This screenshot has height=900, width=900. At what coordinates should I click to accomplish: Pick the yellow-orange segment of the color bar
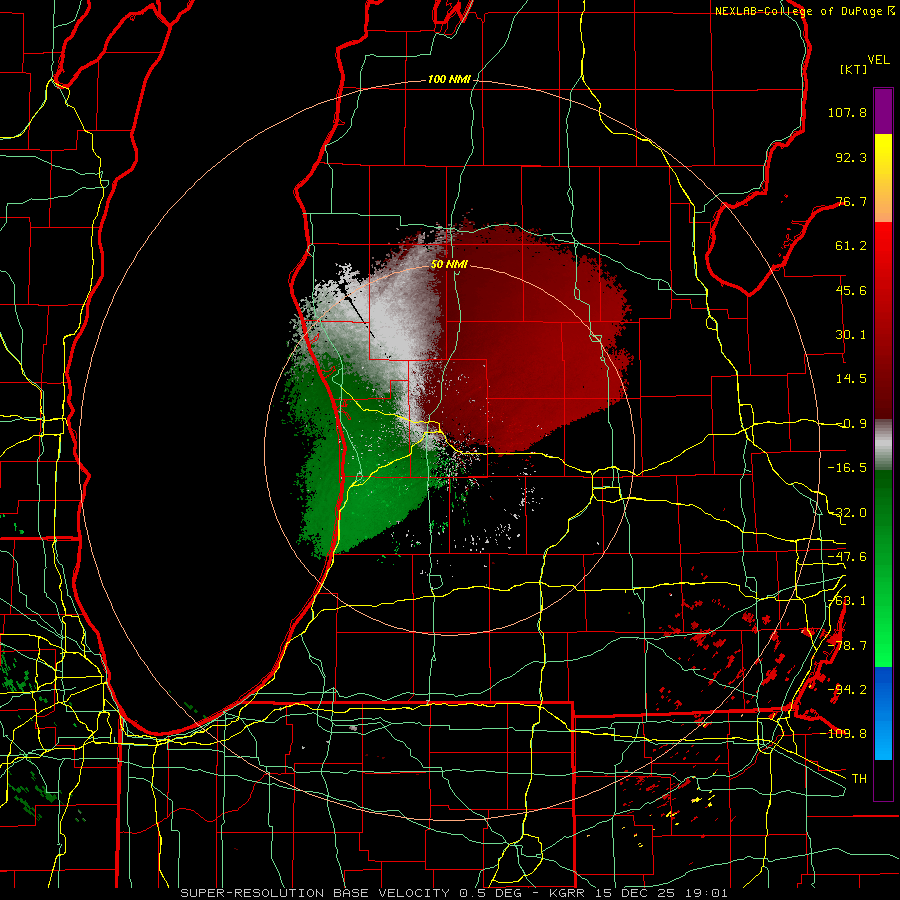883,178
